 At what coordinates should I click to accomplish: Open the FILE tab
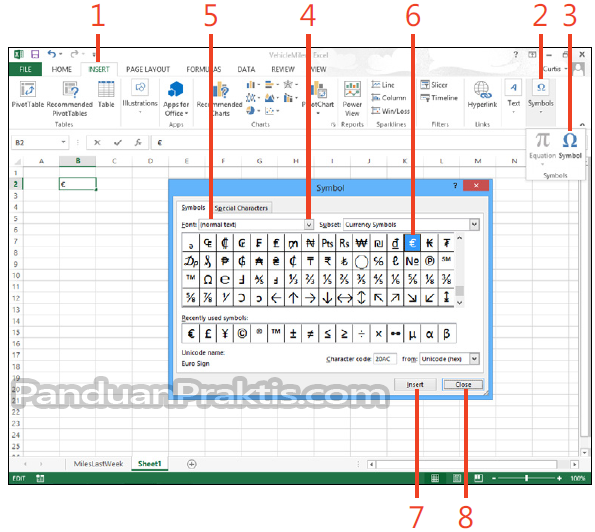click(x=25, y=69)
